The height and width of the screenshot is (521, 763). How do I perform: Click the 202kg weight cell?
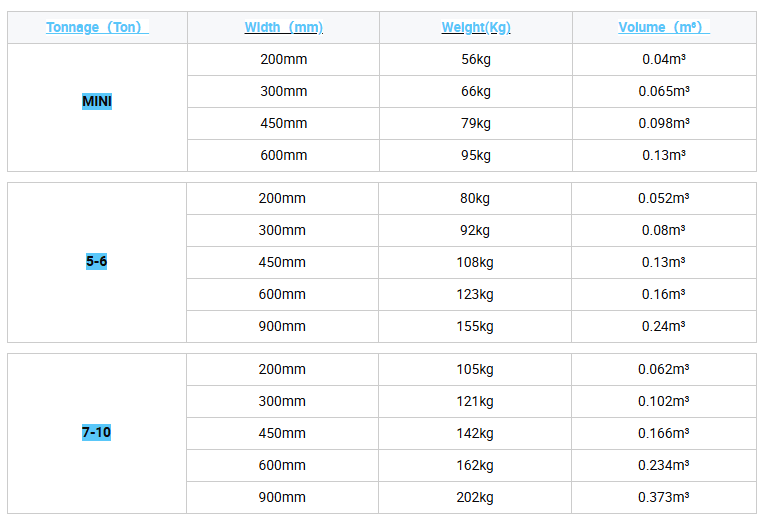point(476,498)
